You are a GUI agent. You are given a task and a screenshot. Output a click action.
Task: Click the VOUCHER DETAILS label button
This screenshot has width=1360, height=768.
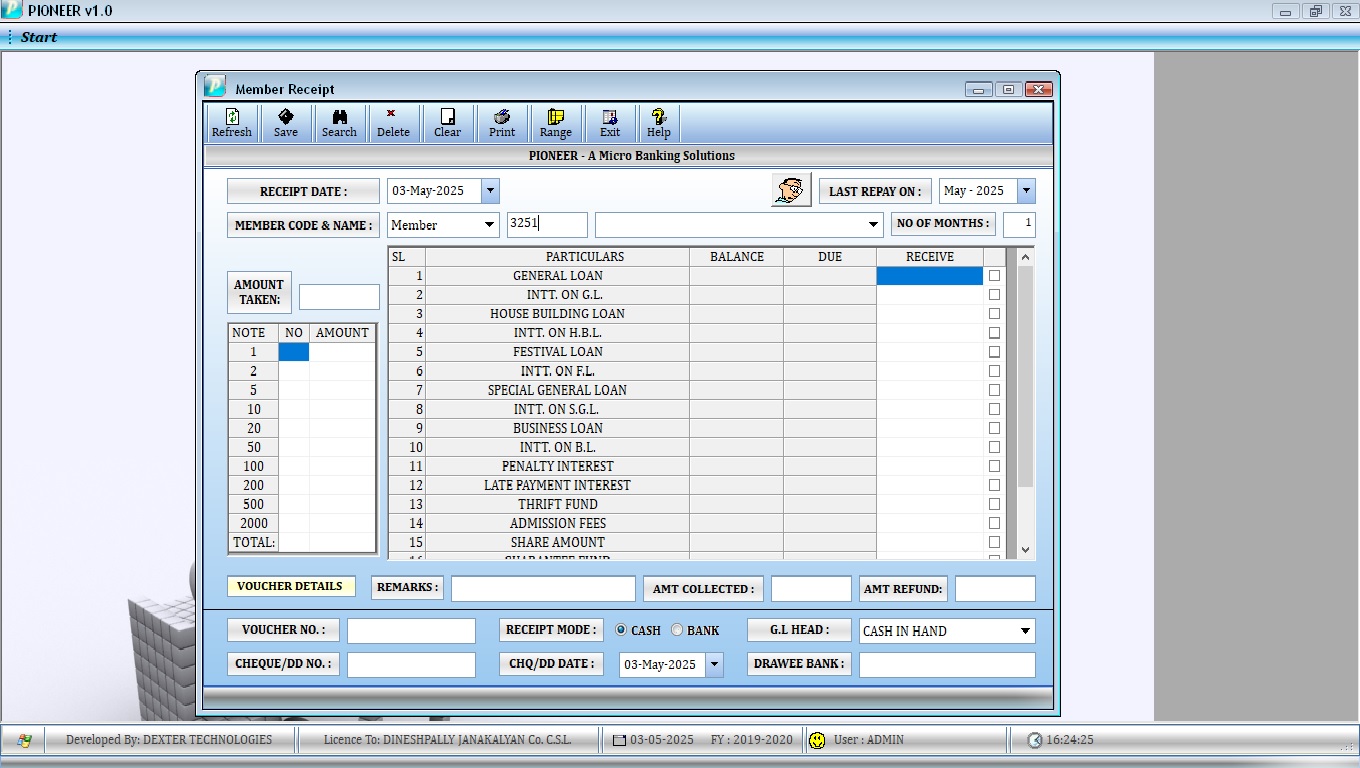point(290,587)
